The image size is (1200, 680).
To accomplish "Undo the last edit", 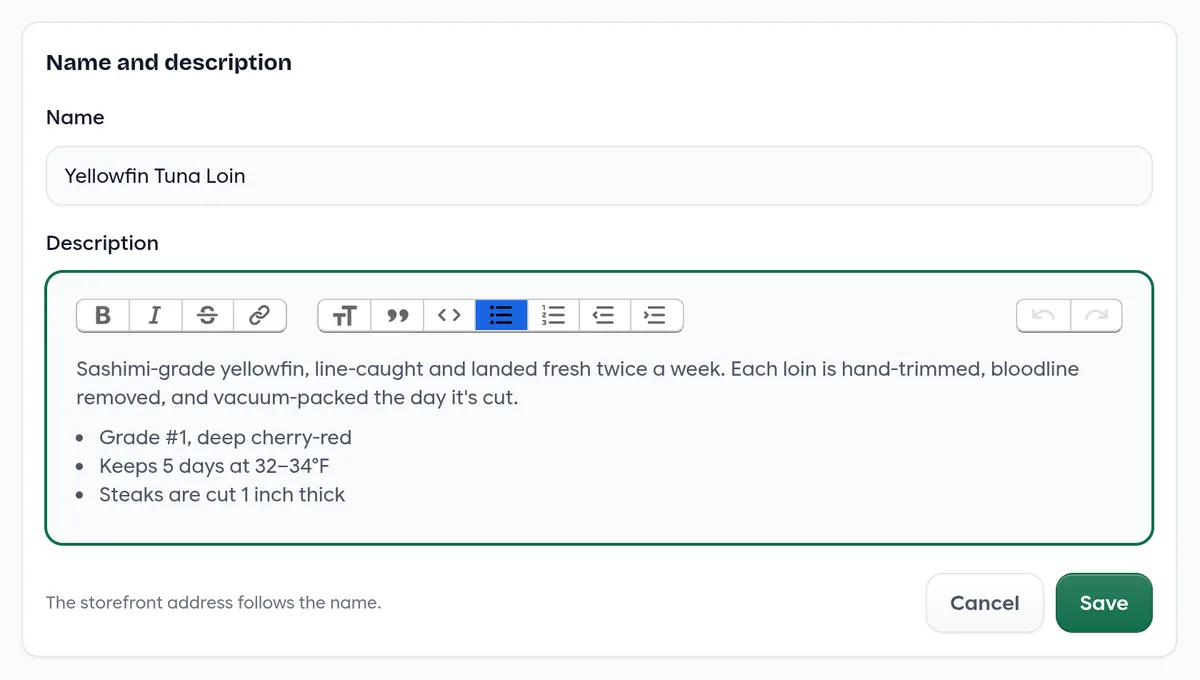I will click(1043, 316).
